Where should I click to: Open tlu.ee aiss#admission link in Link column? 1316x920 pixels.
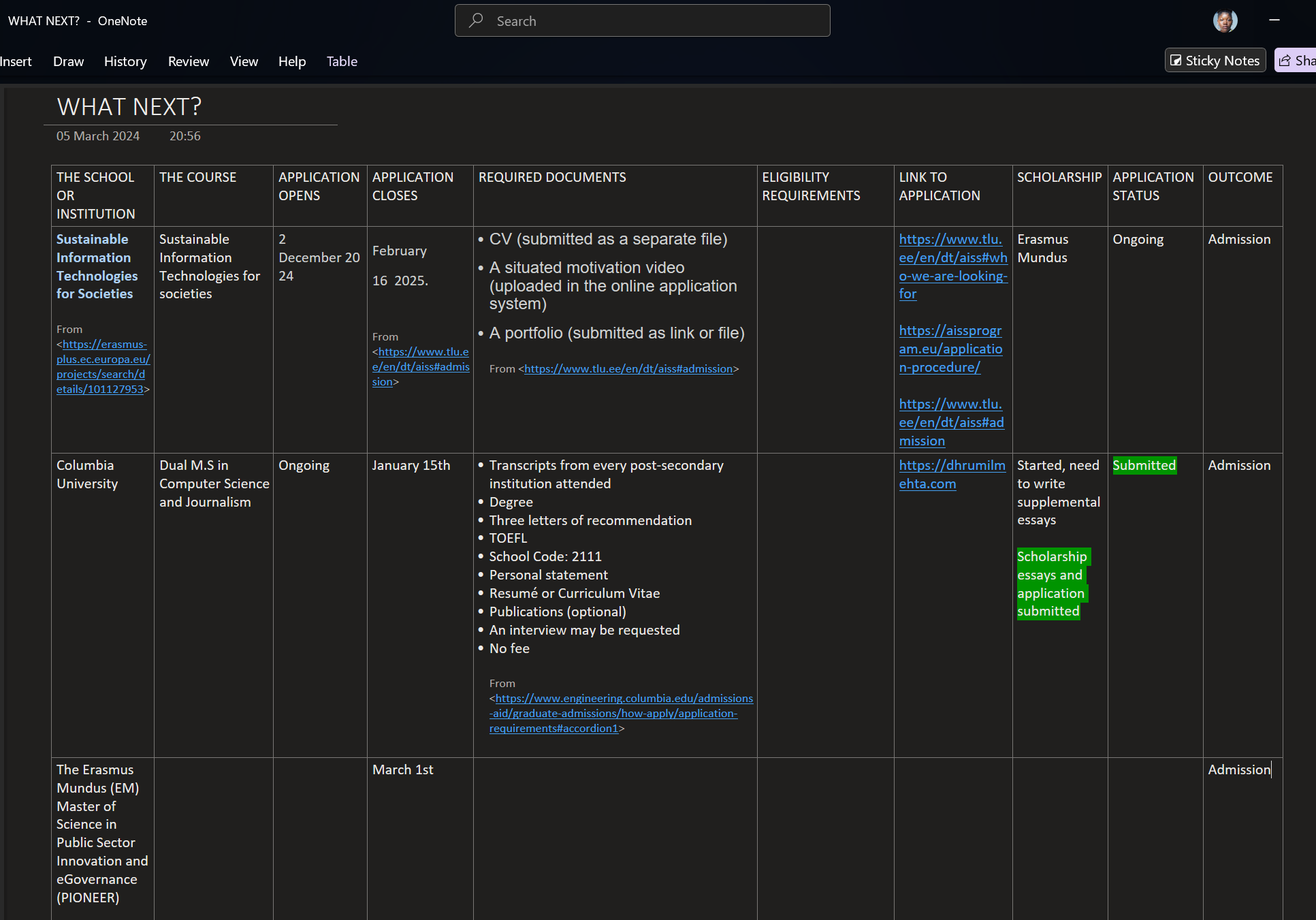pos(951,423)
